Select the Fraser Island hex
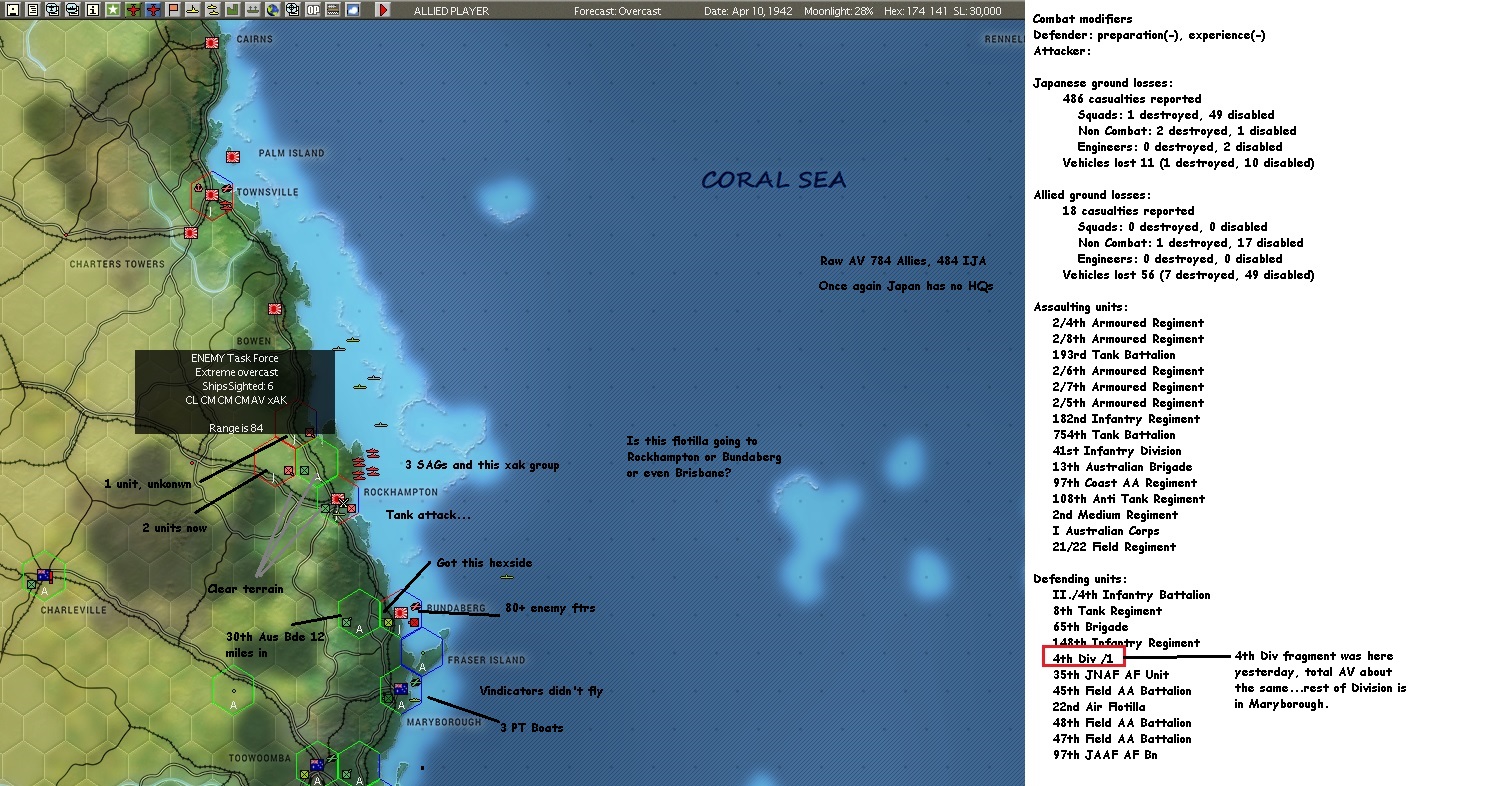The image size is (1492, 786). (422, 650)
